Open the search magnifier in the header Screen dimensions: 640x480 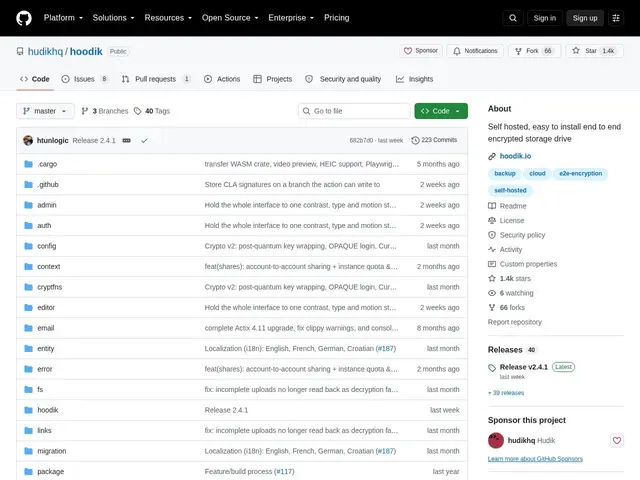point(513,18)
